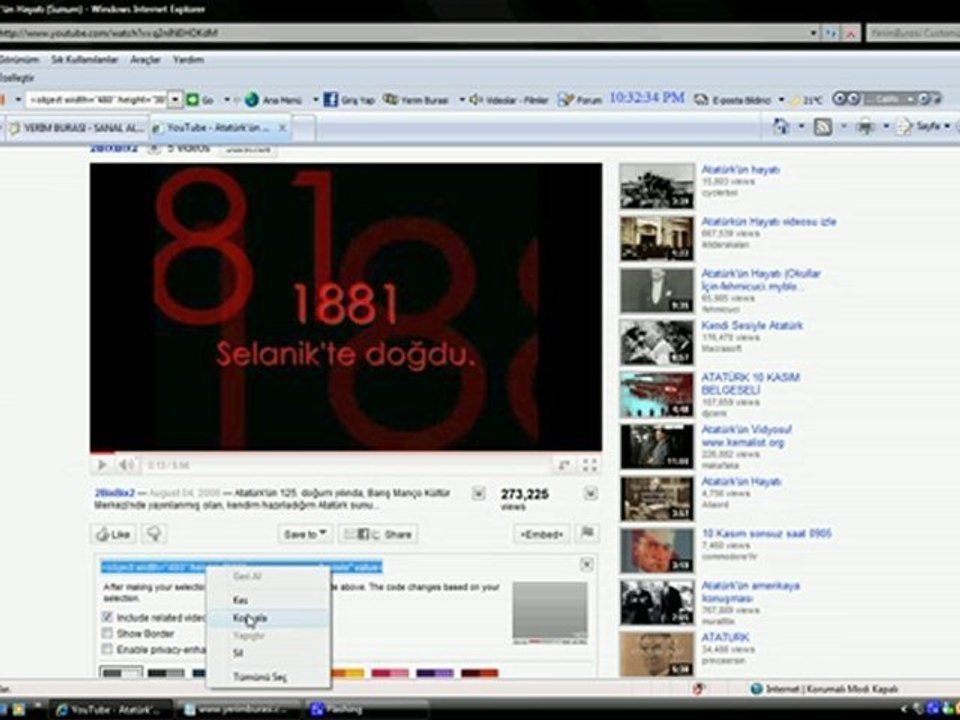The height and width of the screenshot is (720, 960).
Task: Open 10 Kasım sonsuz saat 0905 link
Action: 767,533
